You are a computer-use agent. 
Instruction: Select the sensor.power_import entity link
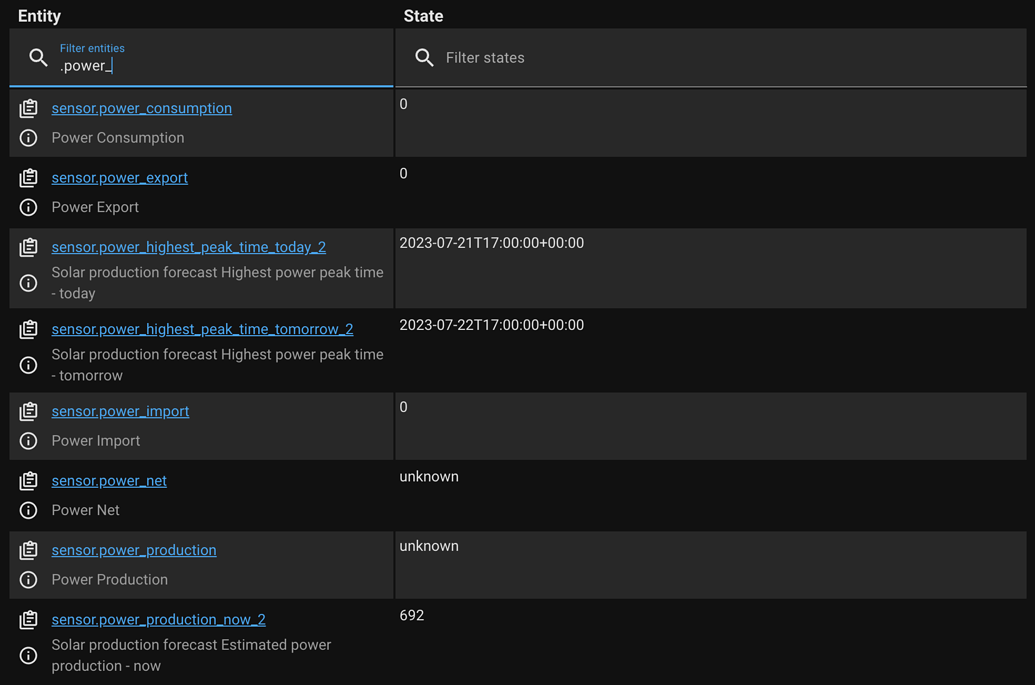pyautogui.click(x=120, y=411)
